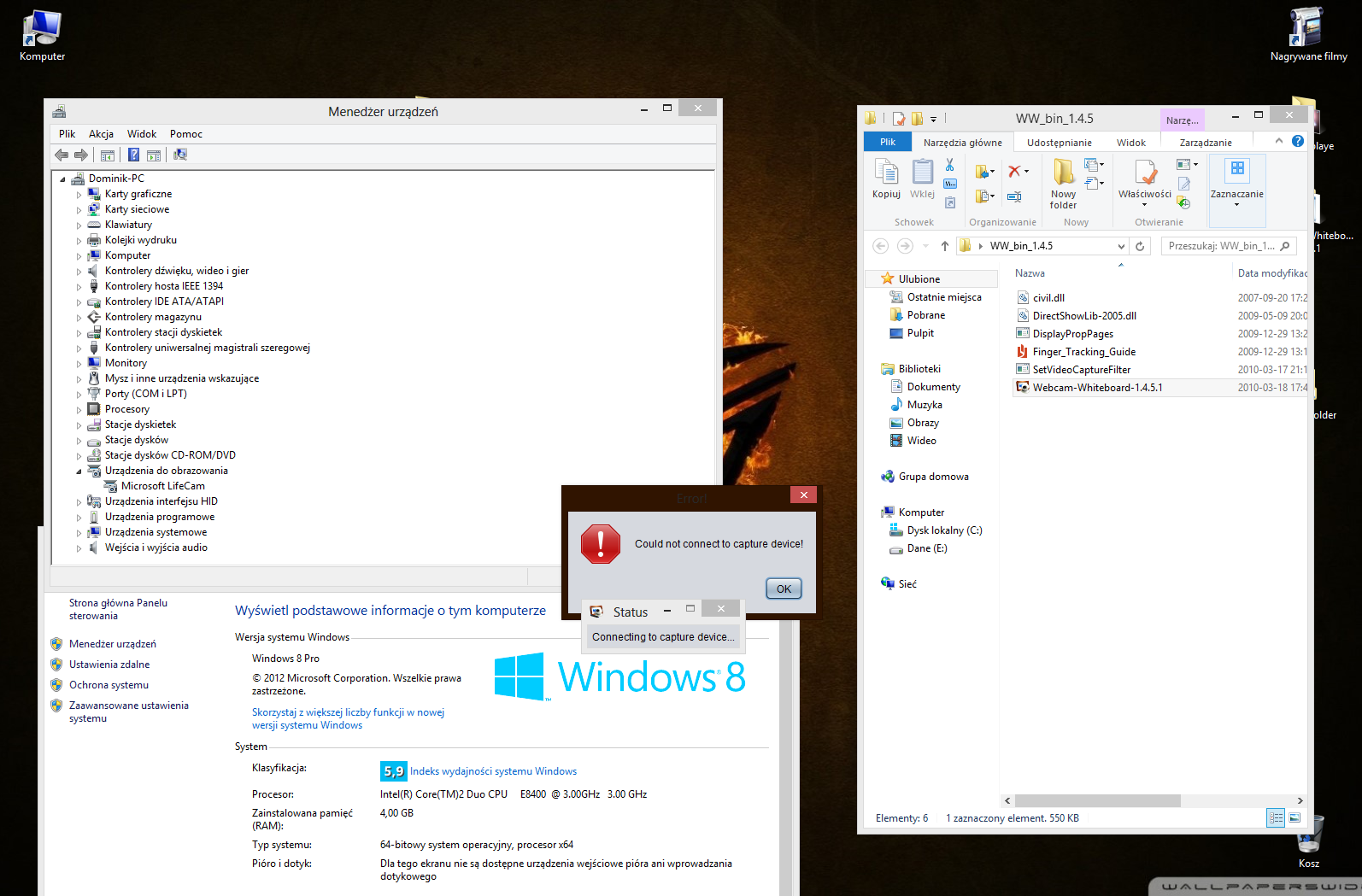Click the edit icon in Otwieranie group
The height and width of the screenshot is (896, 1362).
[x=1184, y=184]
